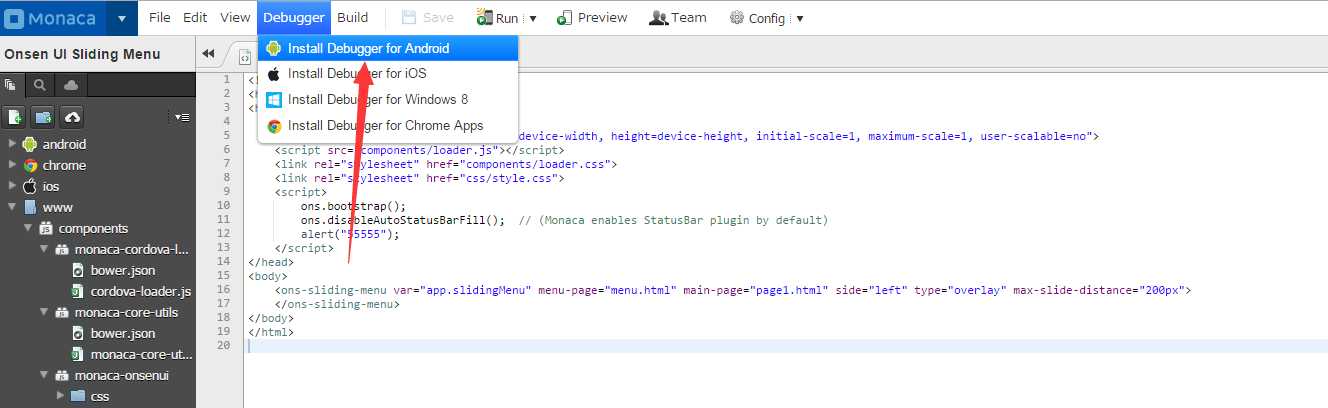Image resolution: width=1328 pixels, height=408 pixels.
Task: Click the ios apple icon in tree
Action: (x=29, y=186)
